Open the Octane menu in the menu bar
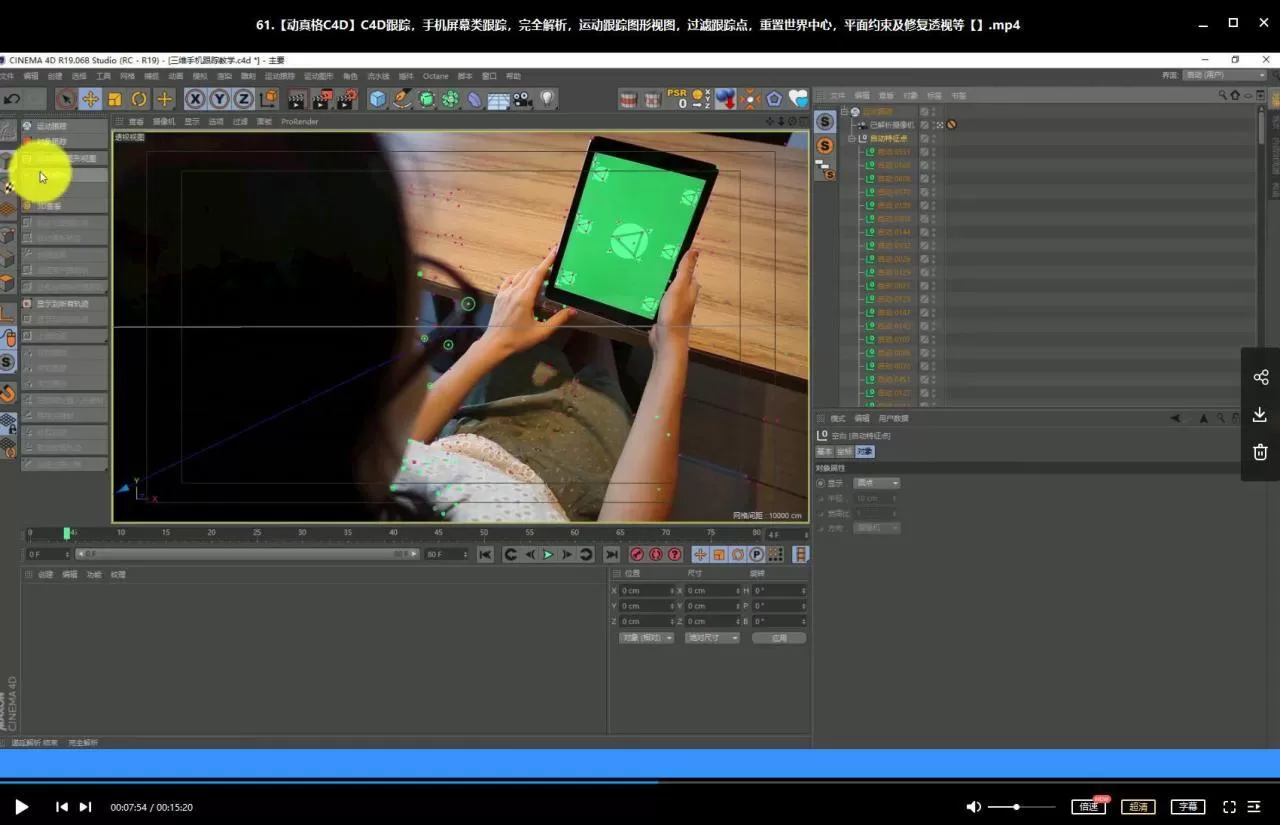 click(435, 76)
